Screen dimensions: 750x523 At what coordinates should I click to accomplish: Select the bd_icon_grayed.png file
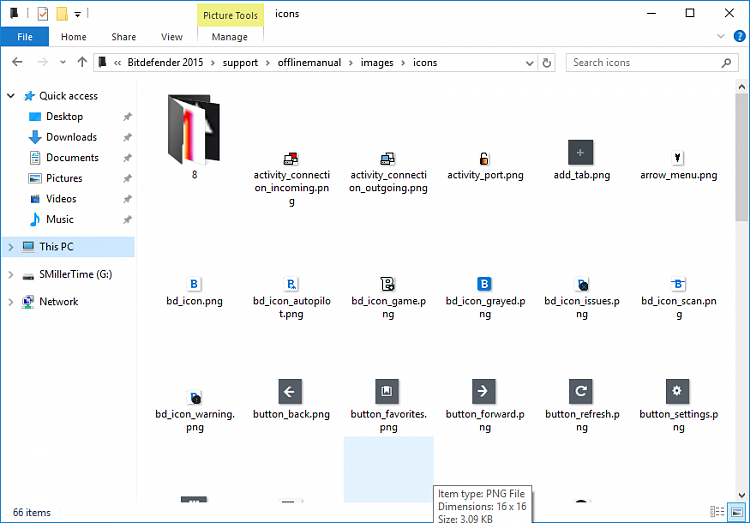coord(484,284)
